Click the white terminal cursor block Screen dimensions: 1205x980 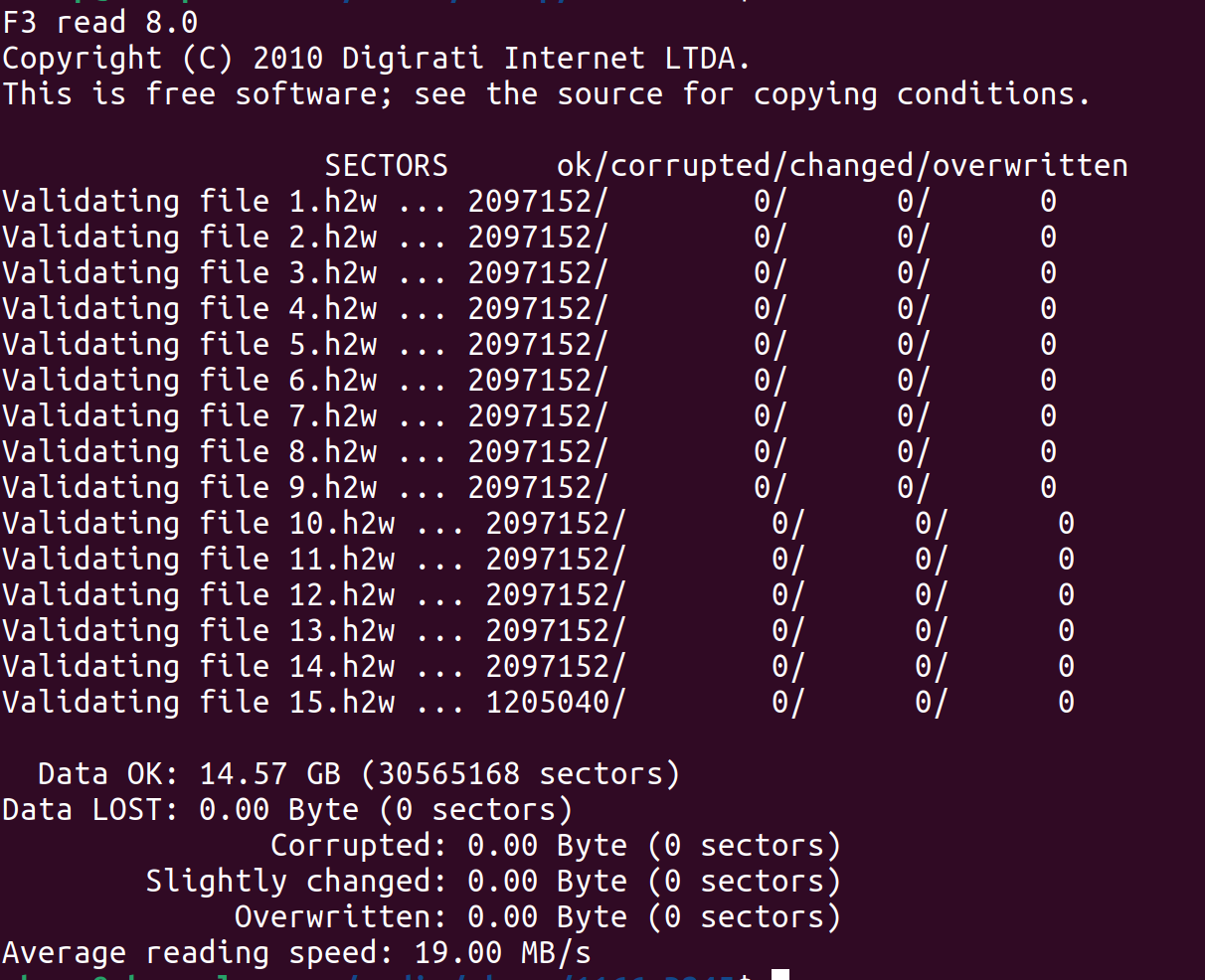coord(780,974)
